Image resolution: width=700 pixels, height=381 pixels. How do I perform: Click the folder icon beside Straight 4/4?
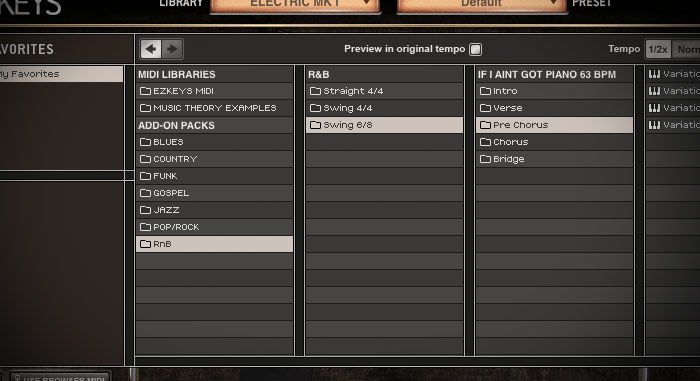point(315,91)
